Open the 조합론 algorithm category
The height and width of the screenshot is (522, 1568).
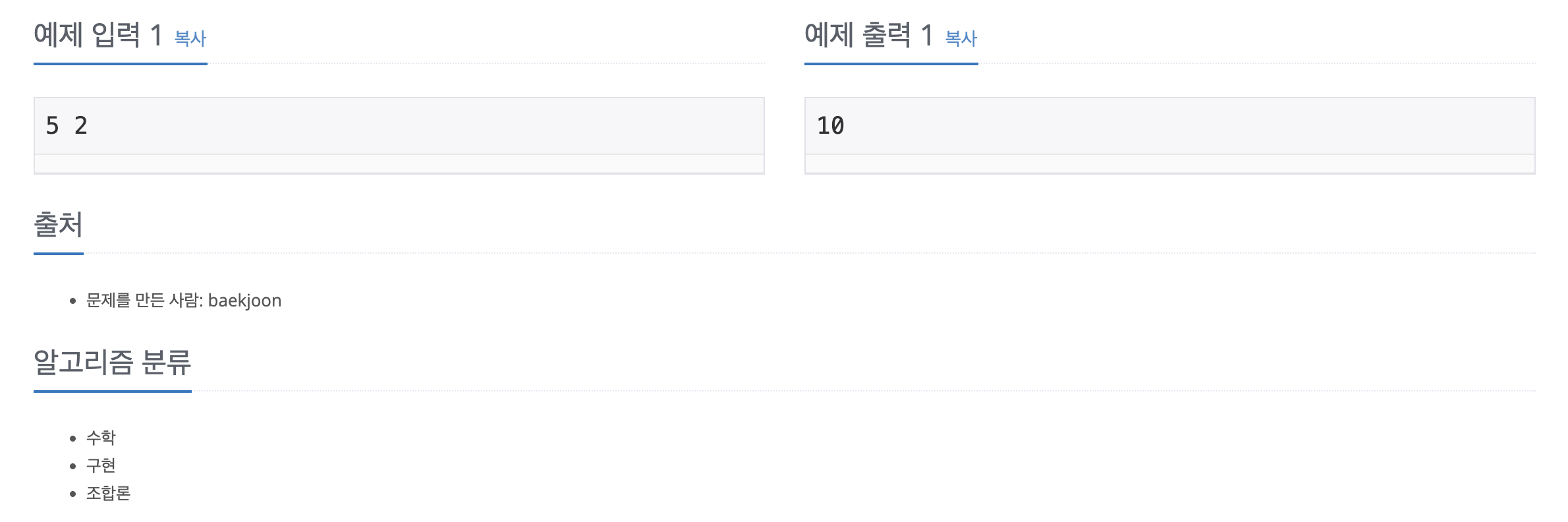108,493
